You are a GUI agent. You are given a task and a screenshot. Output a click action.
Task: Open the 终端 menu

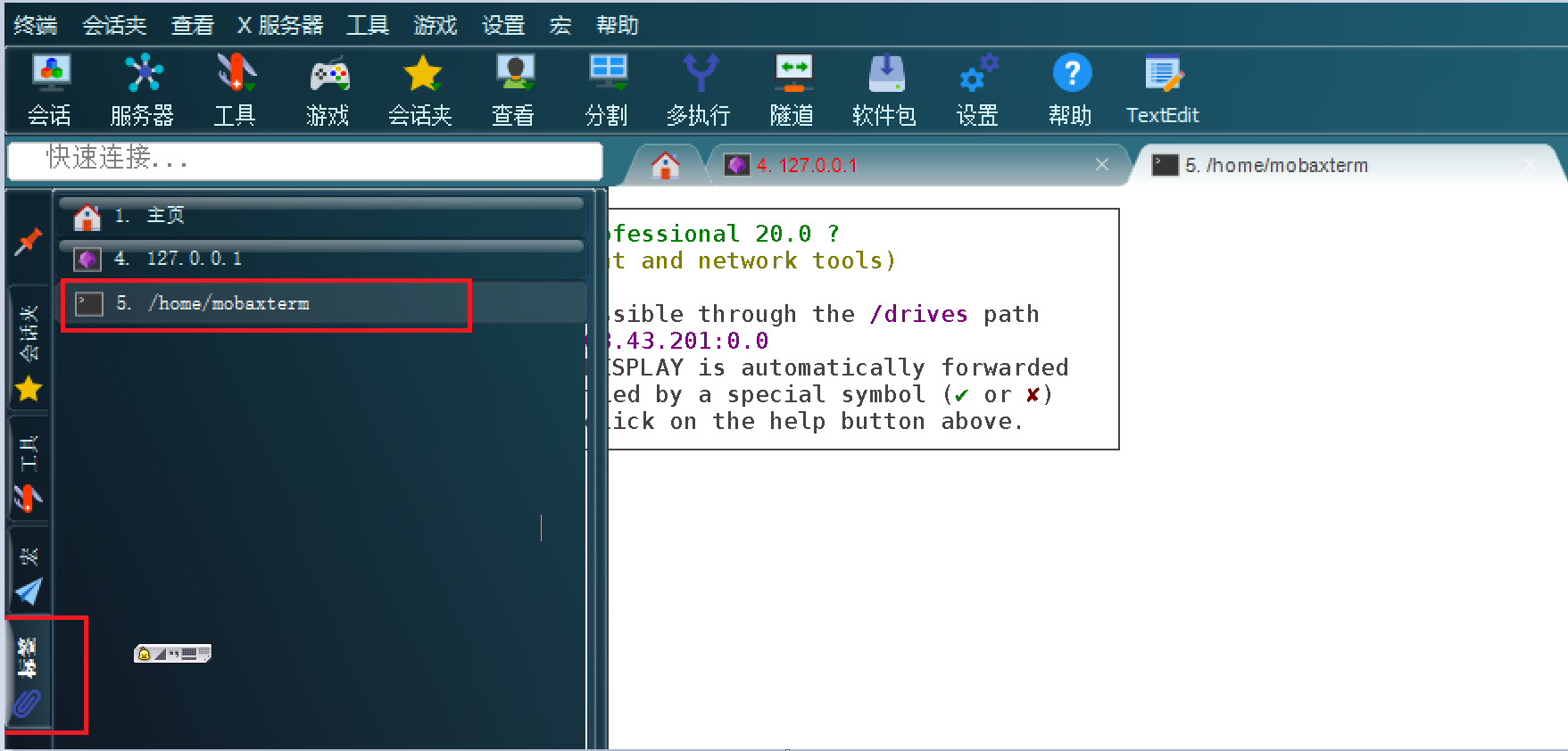point(36,25)
